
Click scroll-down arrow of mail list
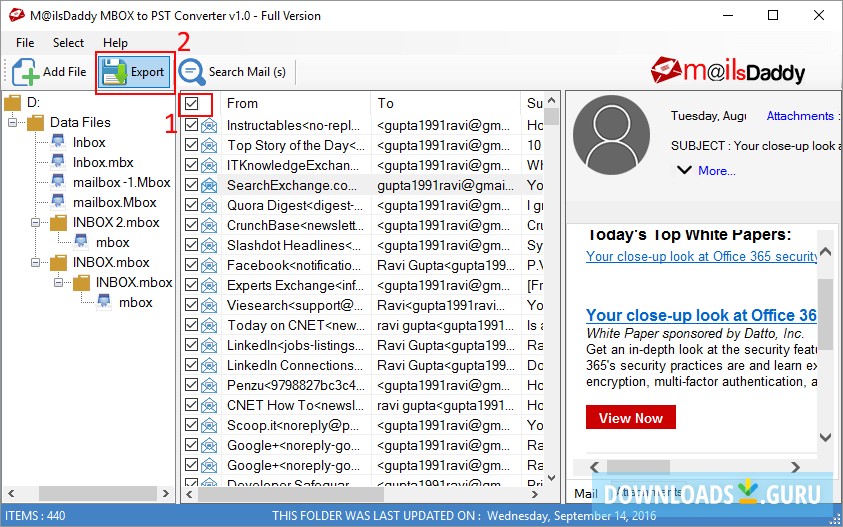(551, 478)
